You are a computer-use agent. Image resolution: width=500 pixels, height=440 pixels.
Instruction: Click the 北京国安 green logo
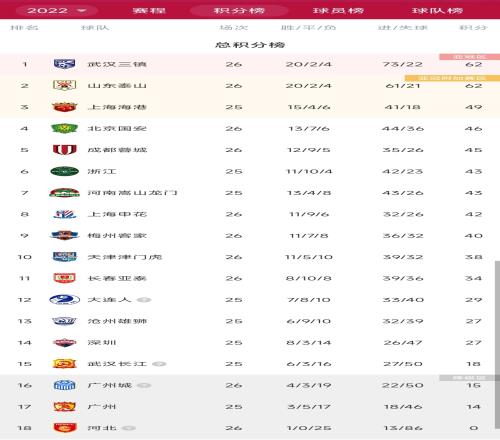pos(64,128)
